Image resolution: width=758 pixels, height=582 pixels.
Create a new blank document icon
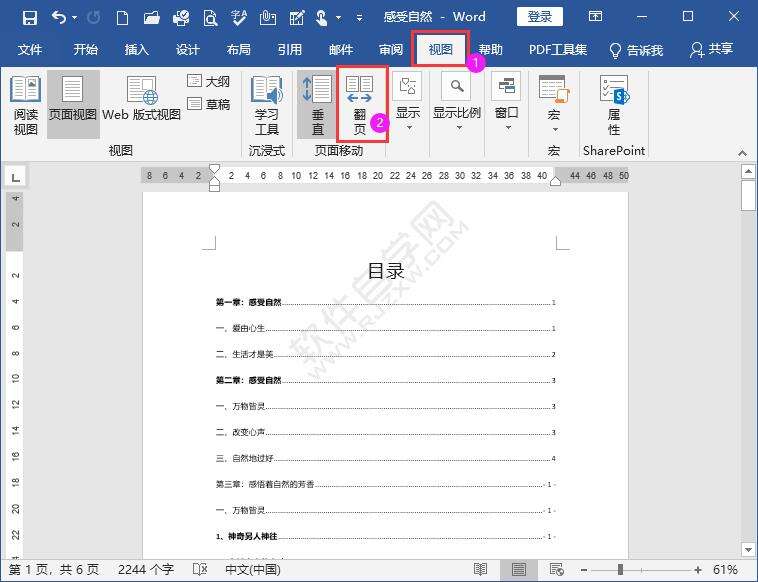[x=123, y=18]
